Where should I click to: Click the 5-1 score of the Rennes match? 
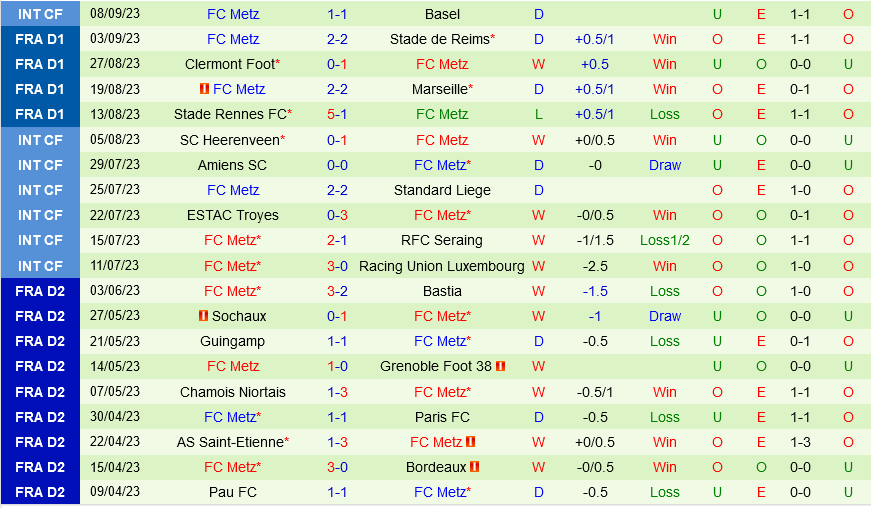click(x=337, y=114)
